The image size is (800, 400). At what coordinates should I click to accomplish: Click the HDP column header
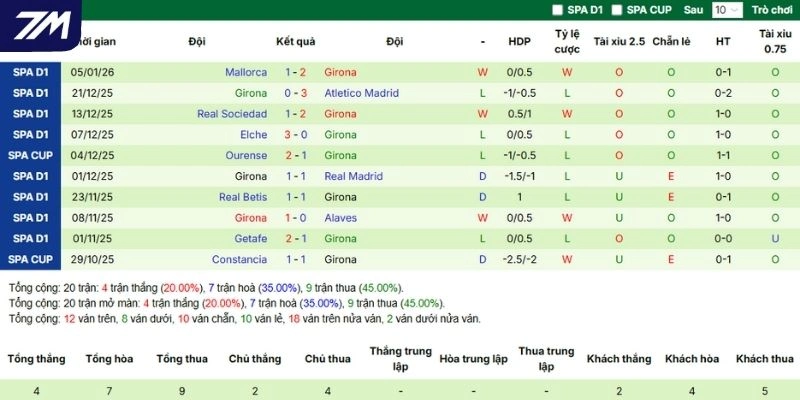(x=519, y=42)
